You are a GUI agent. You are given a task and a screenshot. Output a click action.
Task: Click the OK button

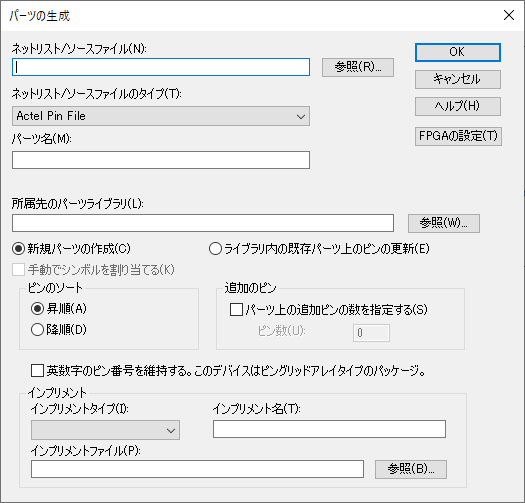tap(458, 52)
